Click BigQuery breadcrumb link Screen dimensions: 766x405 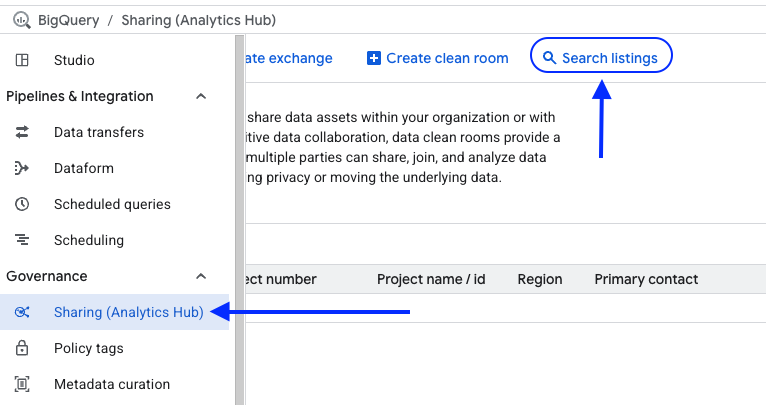click(x=68, y=20)
